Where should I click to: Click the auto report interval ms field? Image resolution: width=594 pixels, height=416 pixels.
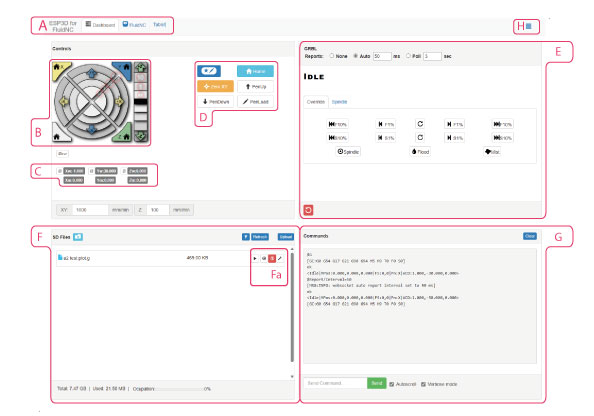click(382, 56)
